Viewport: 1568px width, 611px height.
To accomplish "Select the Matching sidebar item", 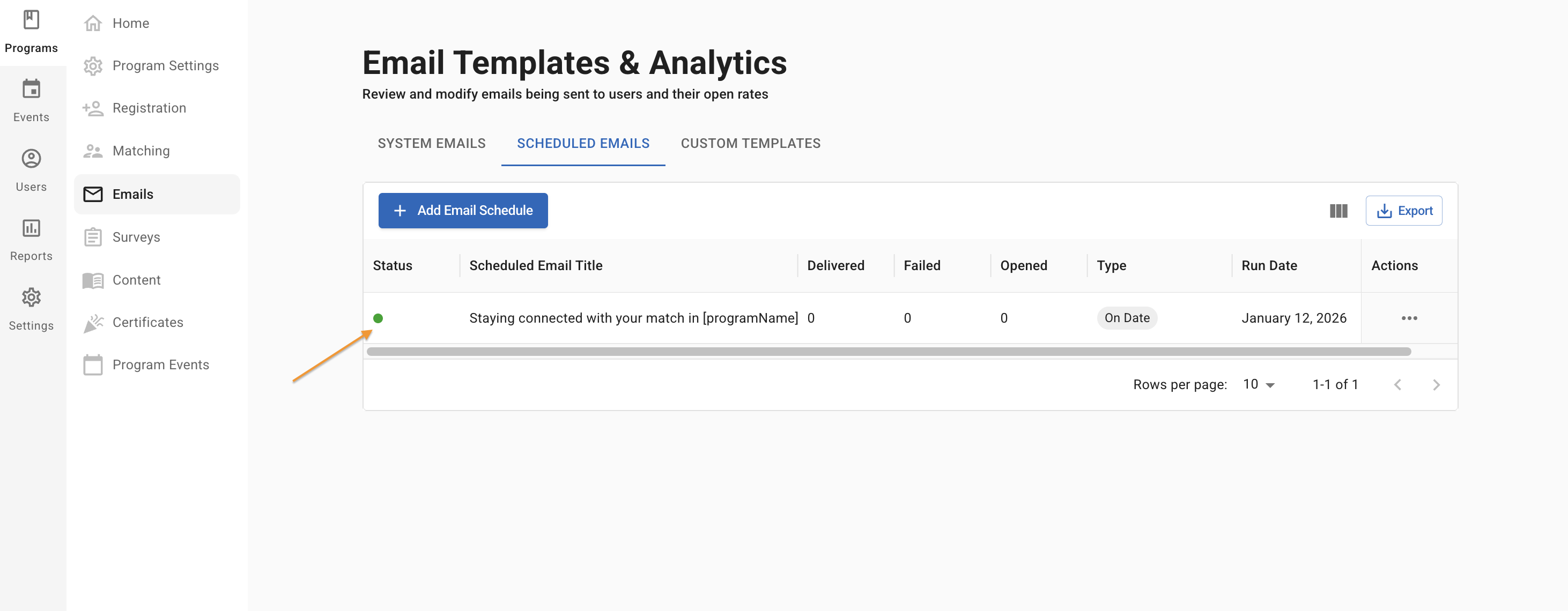I will click(140, 151).
